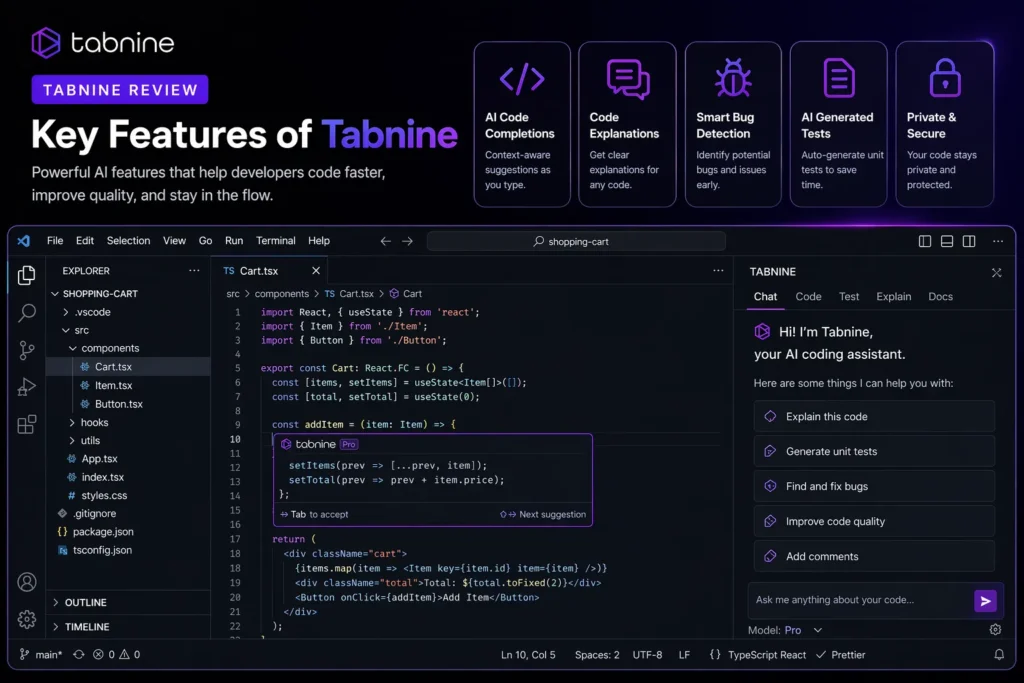Open Search in the activity bar
The height and width of the screenshot is (683, 1024).
(x=26, y=313)
